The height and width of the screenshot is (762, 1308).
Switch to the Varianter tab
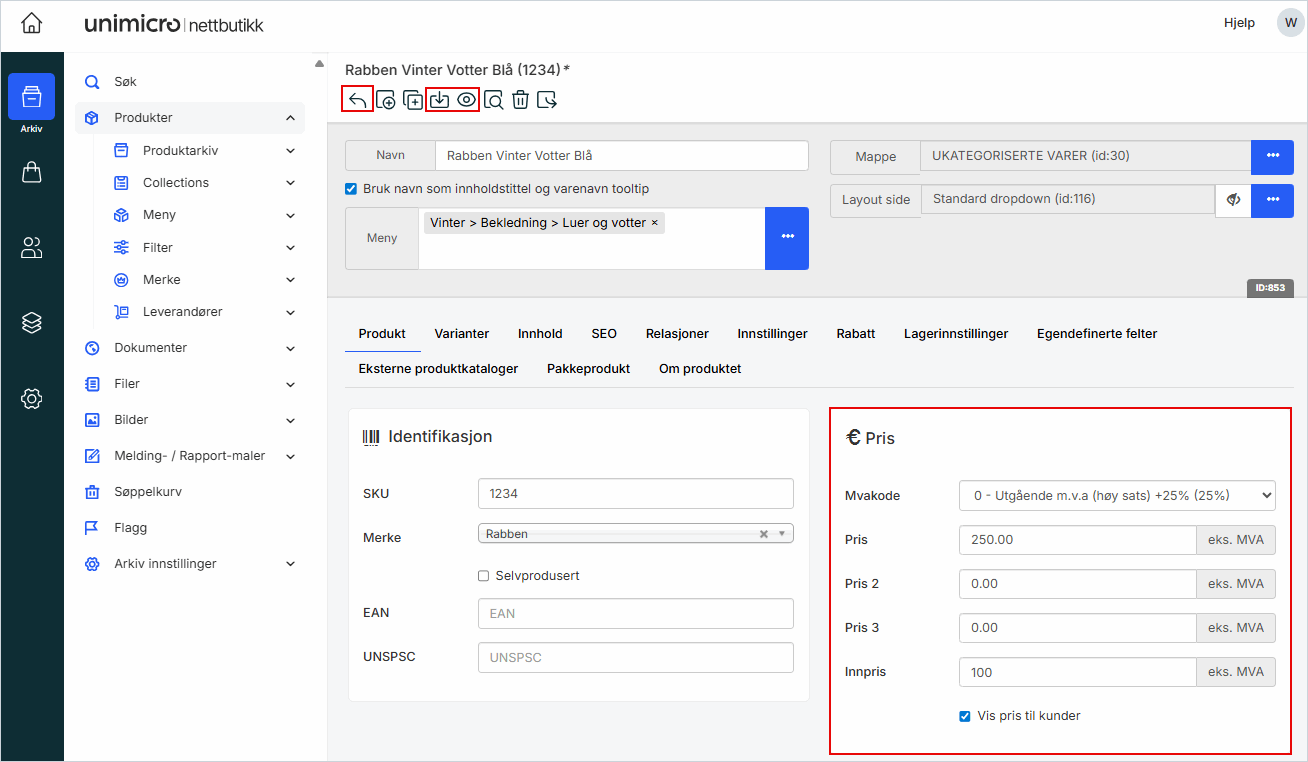pyautogui.click(x=461, y=334)
